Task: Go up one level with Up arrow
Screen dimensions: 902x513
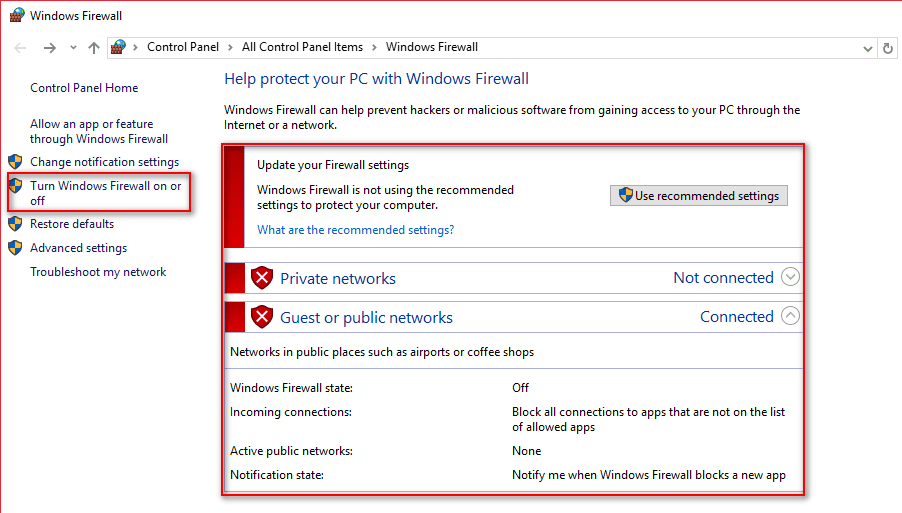Action: pos(94,48)
